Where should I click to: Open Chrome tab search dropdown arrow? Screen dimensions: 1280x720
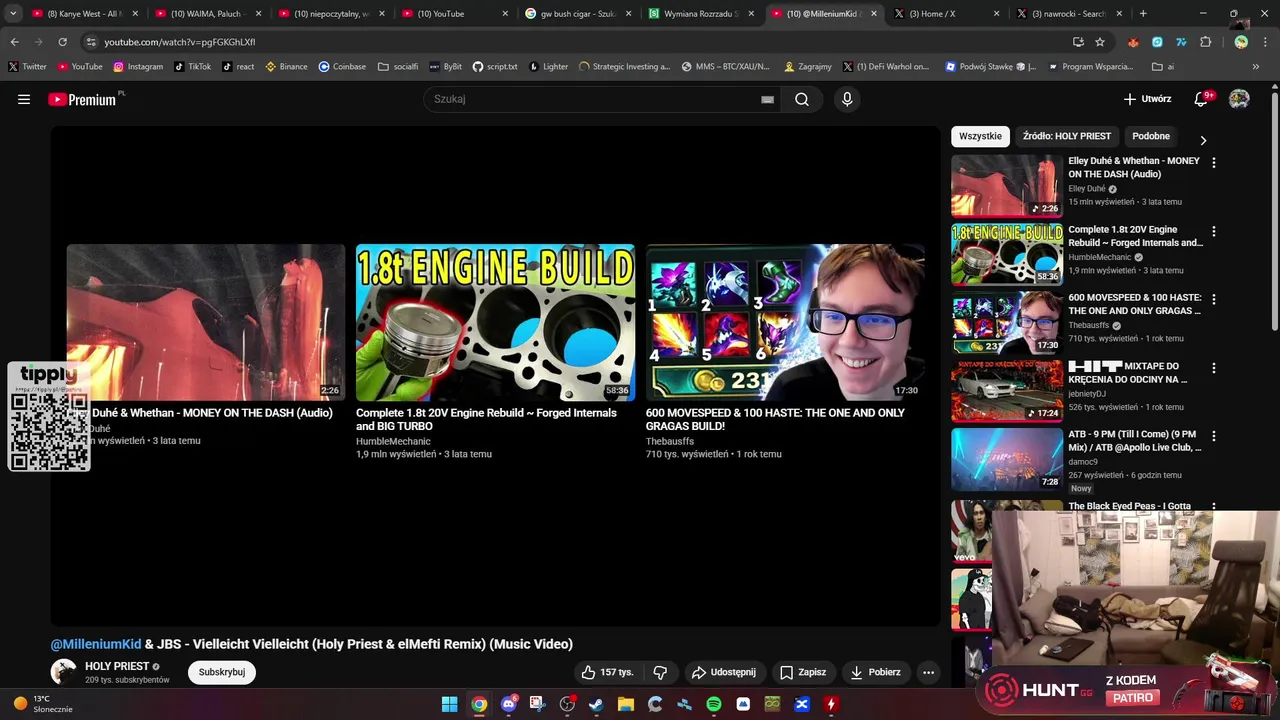click(x=13, y=14)
